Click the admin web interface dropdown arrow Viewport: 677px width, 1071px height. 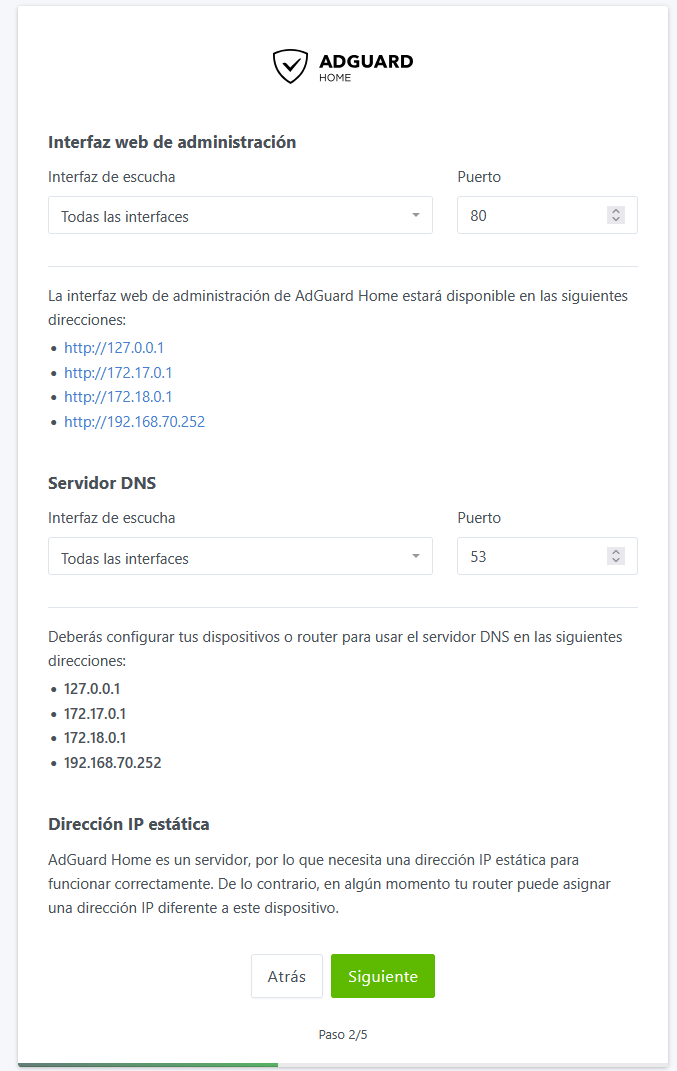[x=416, y=216]
